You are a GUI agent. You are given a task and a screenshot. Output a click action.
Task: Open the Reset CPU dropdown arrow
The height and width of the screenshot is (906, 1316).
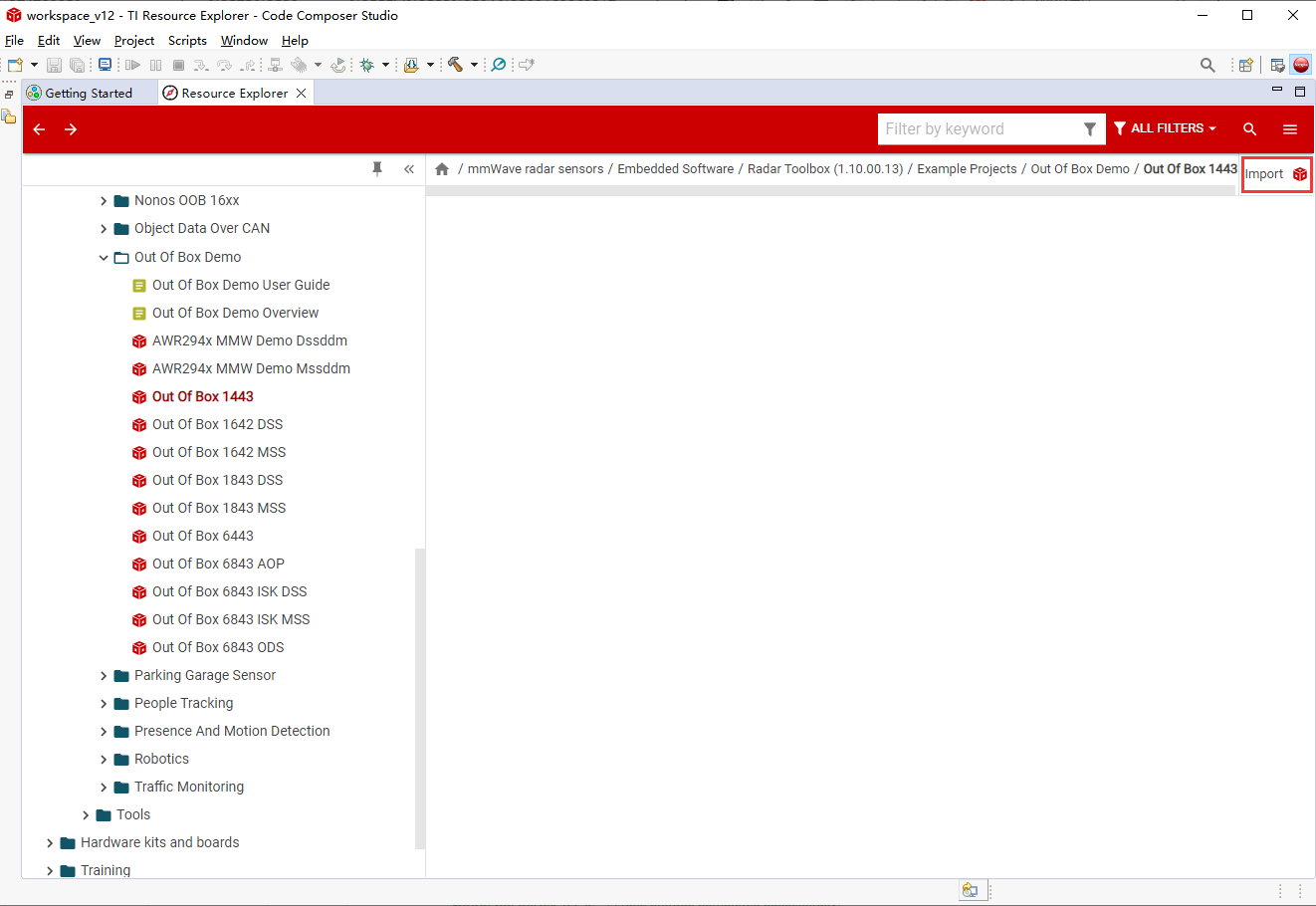tap(319, 65)
